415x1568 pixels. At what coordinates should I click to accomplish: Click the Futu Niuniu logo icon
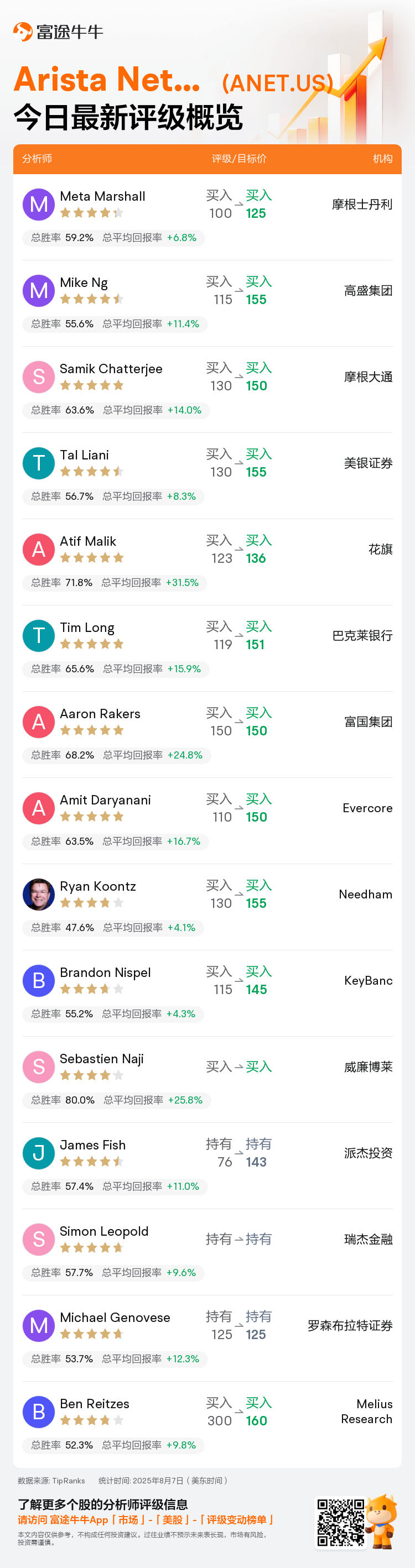[x=23, y=31]
